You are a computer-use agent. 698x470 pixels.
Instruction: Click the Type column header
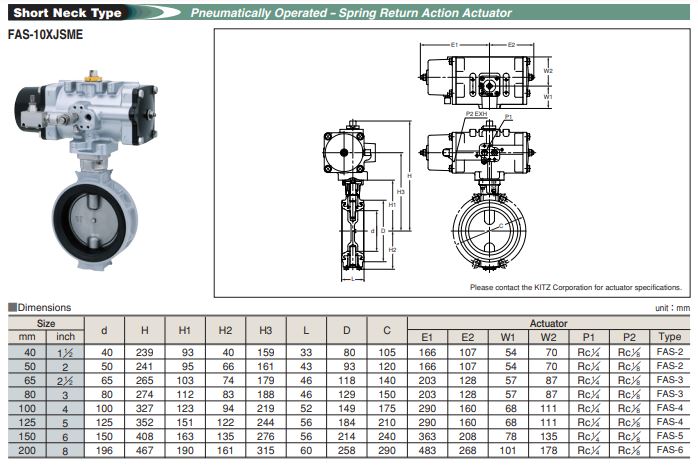coord(670,337)
